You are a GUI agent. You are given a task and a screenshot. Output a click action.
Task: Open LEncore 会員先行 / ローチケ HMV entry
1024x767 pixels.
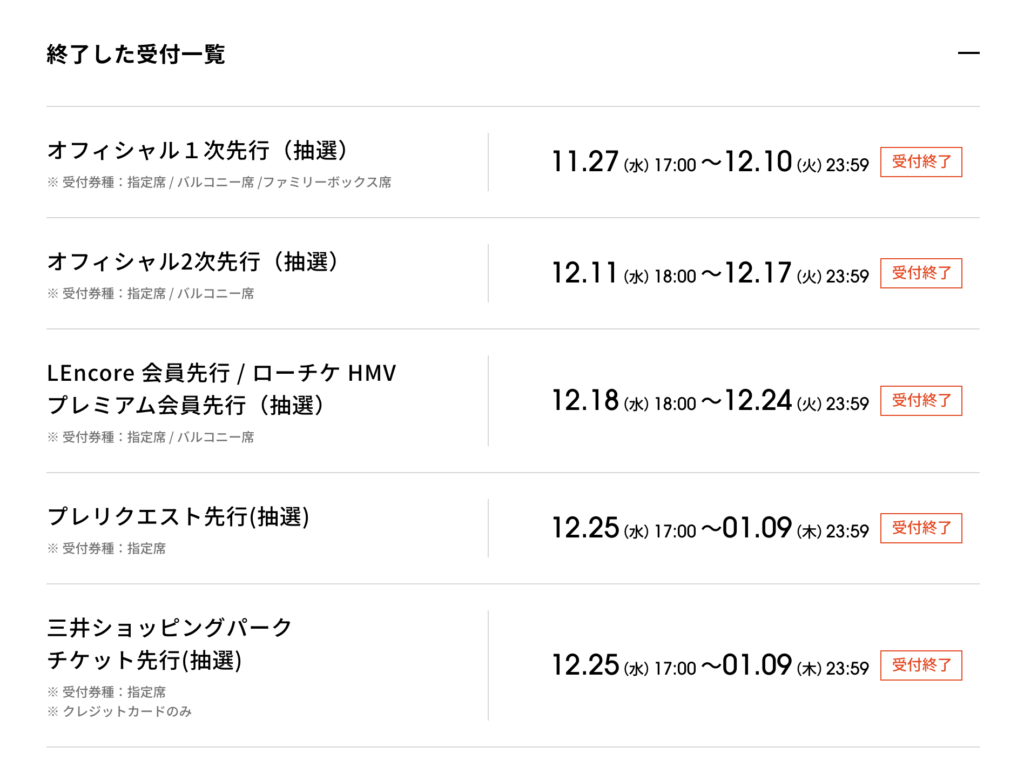click(x=221, y=374)
